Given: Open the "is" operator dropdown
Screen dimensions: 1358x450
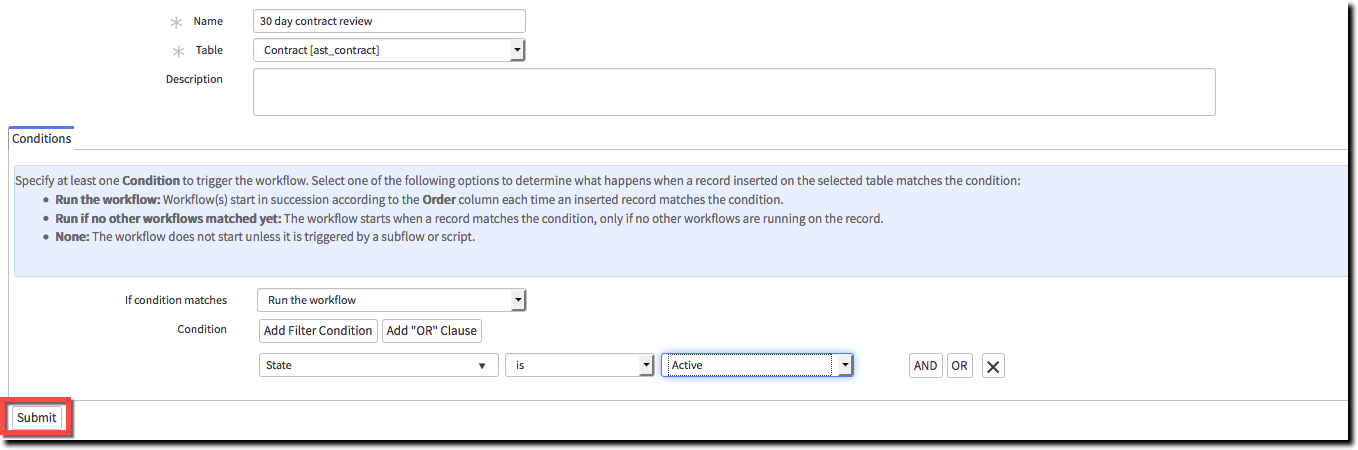Looking at the screenshot, I should [x=579, y=366].
